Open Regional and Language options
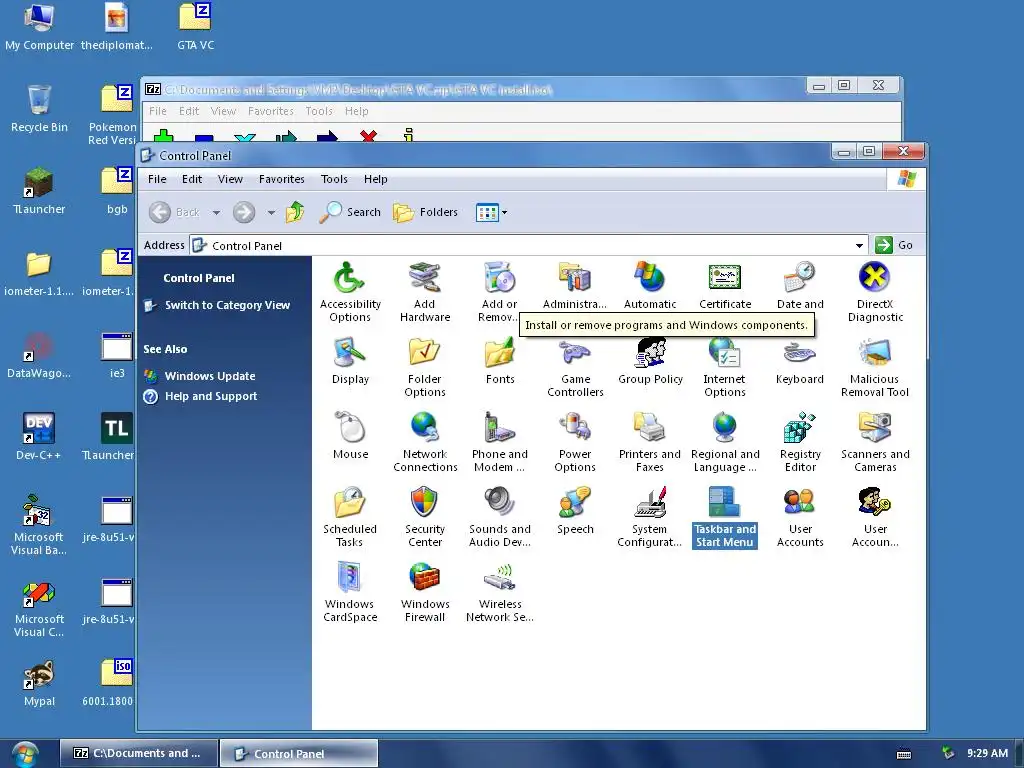The width and height of the screenshot is (1024, 768). tap(725, 442)
